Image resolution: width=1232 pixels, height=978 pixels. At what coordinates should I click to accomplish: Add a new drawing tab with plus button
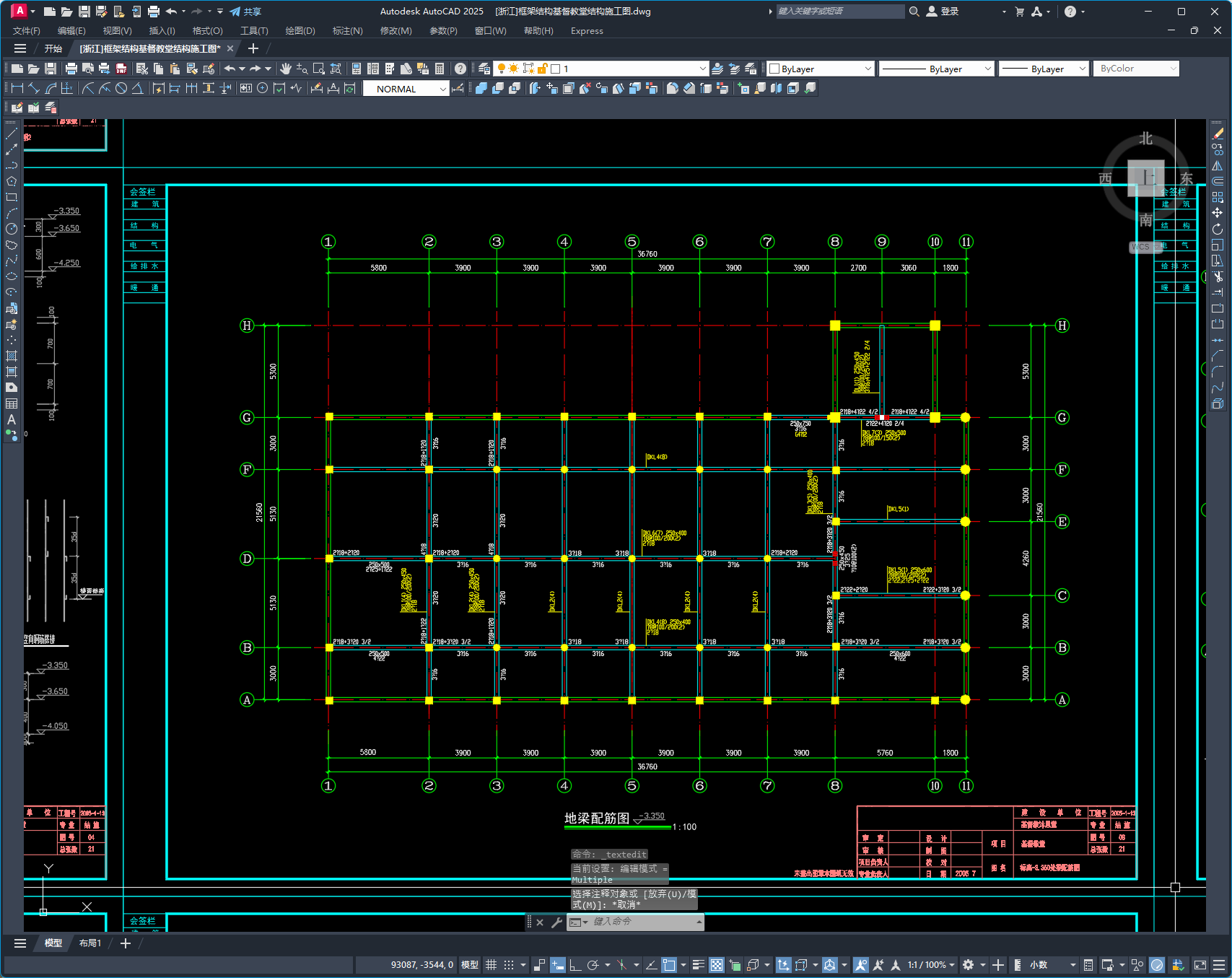tap(253, 48)
